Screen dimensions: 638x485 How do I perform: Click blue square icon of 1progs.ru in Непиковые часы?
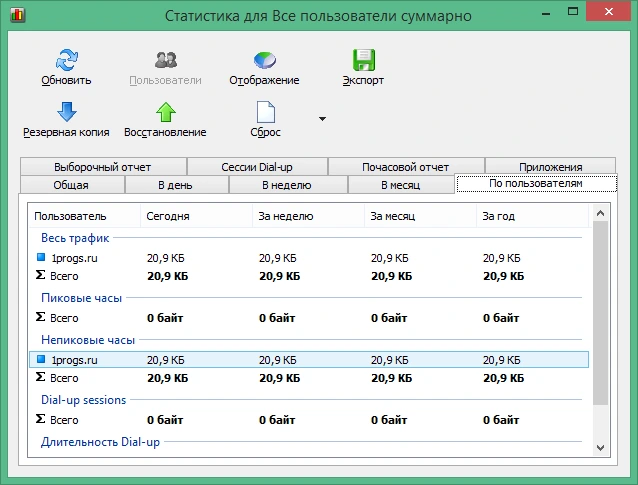41,359
